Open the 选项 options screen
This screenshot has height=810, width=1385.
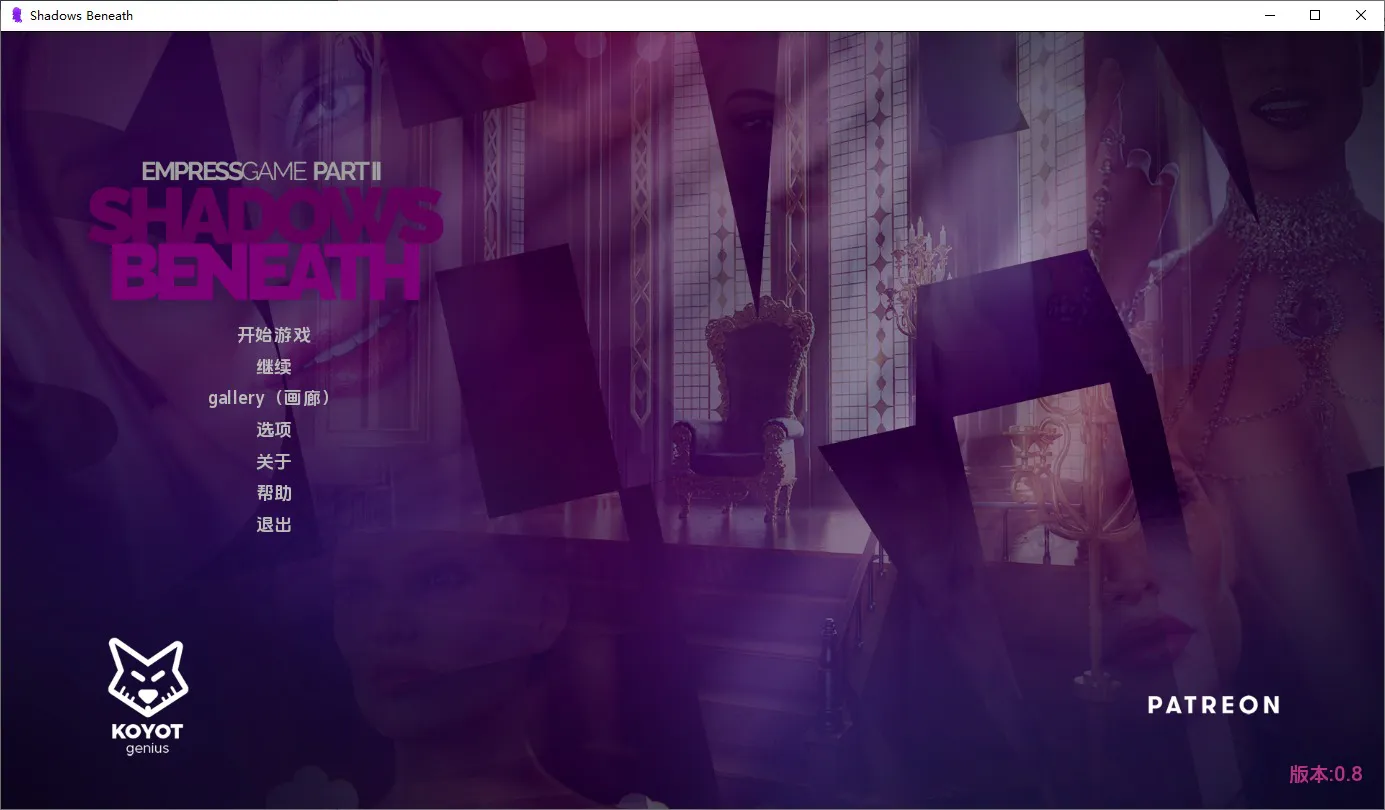pos(274,430)
